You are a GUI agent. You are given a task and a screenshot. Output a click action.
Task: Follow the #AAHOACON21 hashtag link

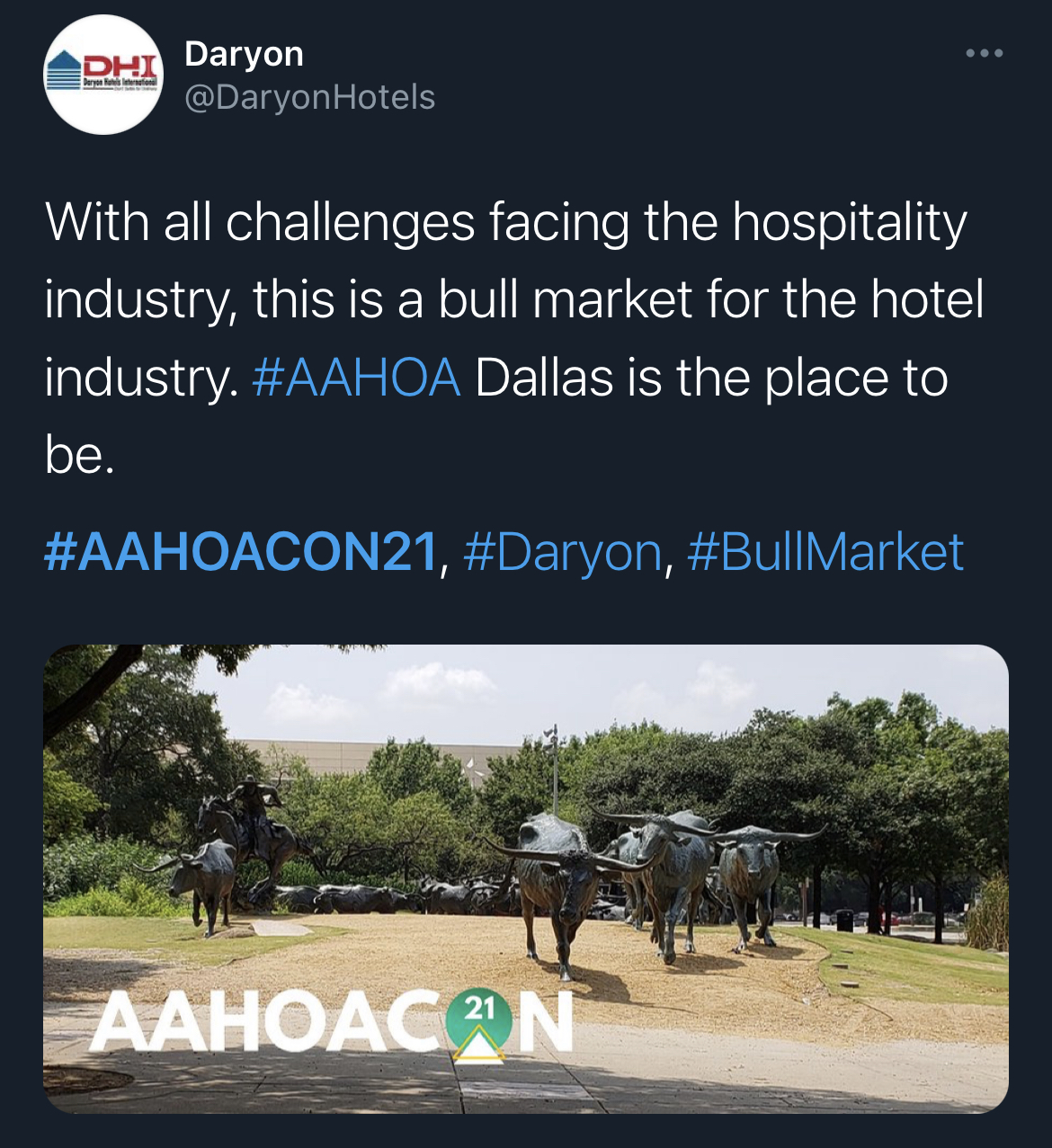(x=241, y=551)
